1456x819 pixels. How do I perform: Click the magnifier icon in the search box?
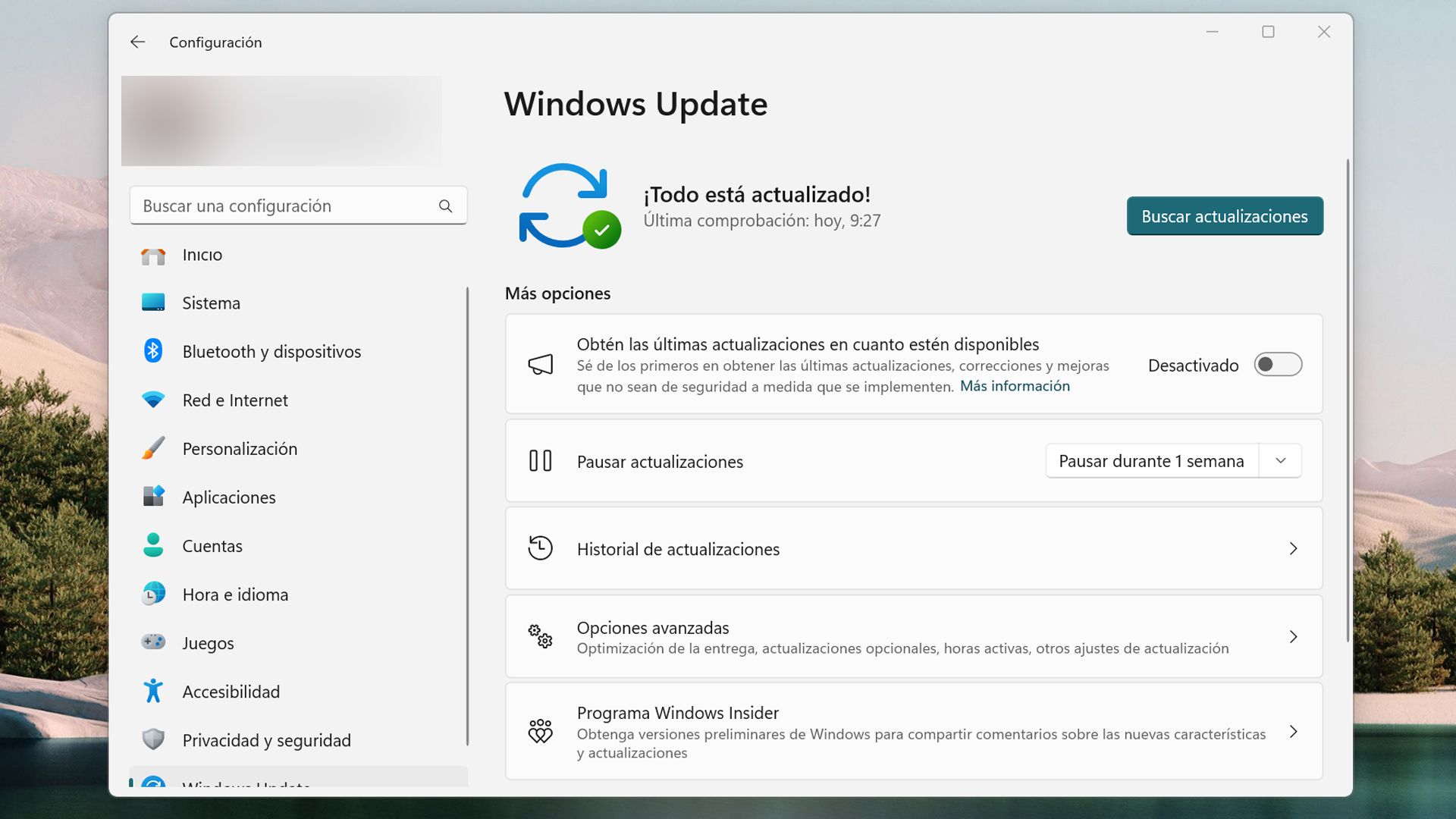click(x=445, y=206)
